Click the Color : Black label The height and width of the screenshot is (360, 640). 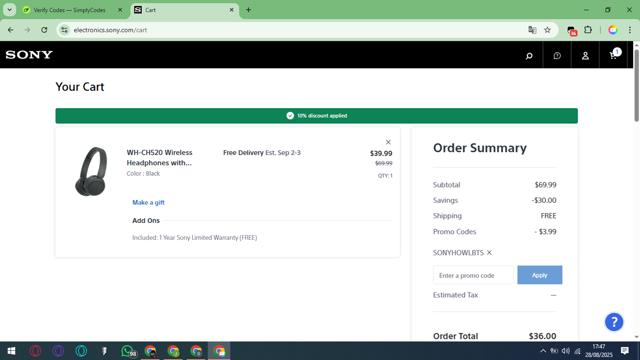coord(143,173)
